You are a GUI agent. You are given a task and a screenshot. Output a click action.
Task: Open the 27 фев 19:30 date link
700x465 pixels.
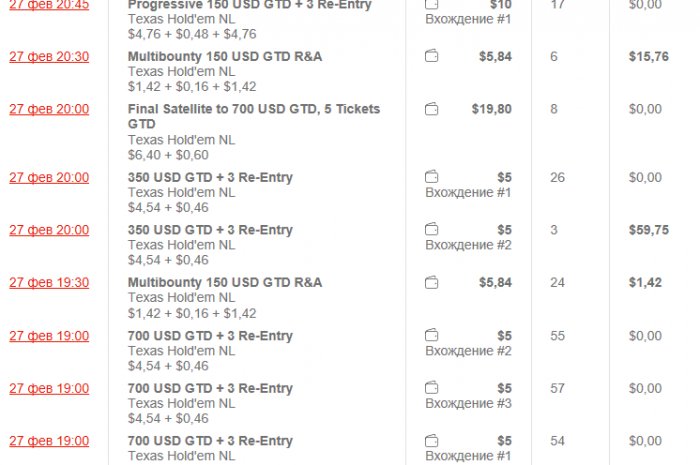pyautogui.click(x=49, y=283)
